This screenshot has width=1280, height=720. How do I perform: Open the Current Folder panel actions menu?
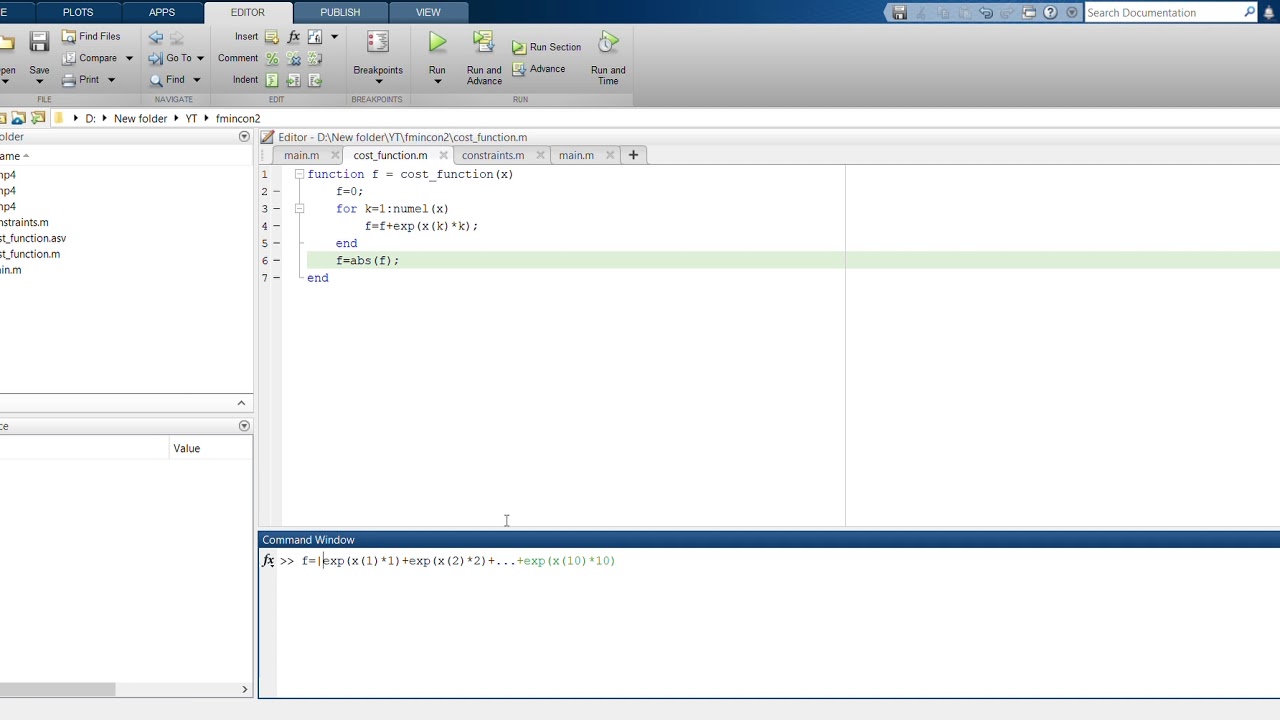click(244, 136)
